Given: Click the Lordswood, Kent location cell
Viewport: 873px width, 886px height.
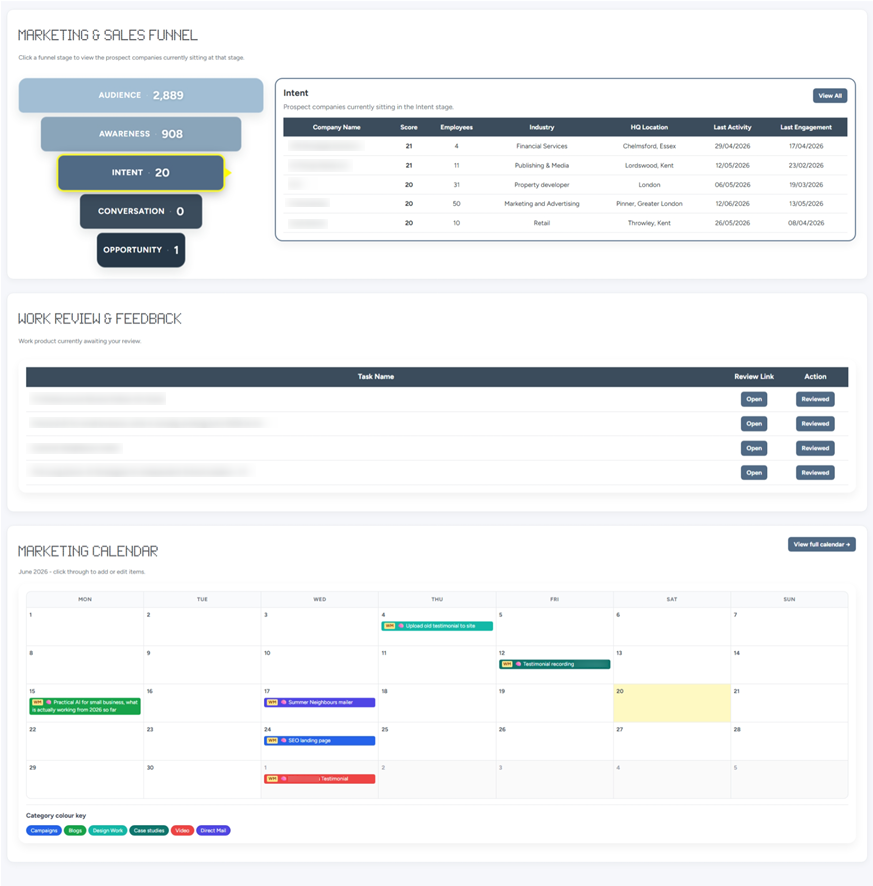Looking at the screenshot, I should point(649,166).
